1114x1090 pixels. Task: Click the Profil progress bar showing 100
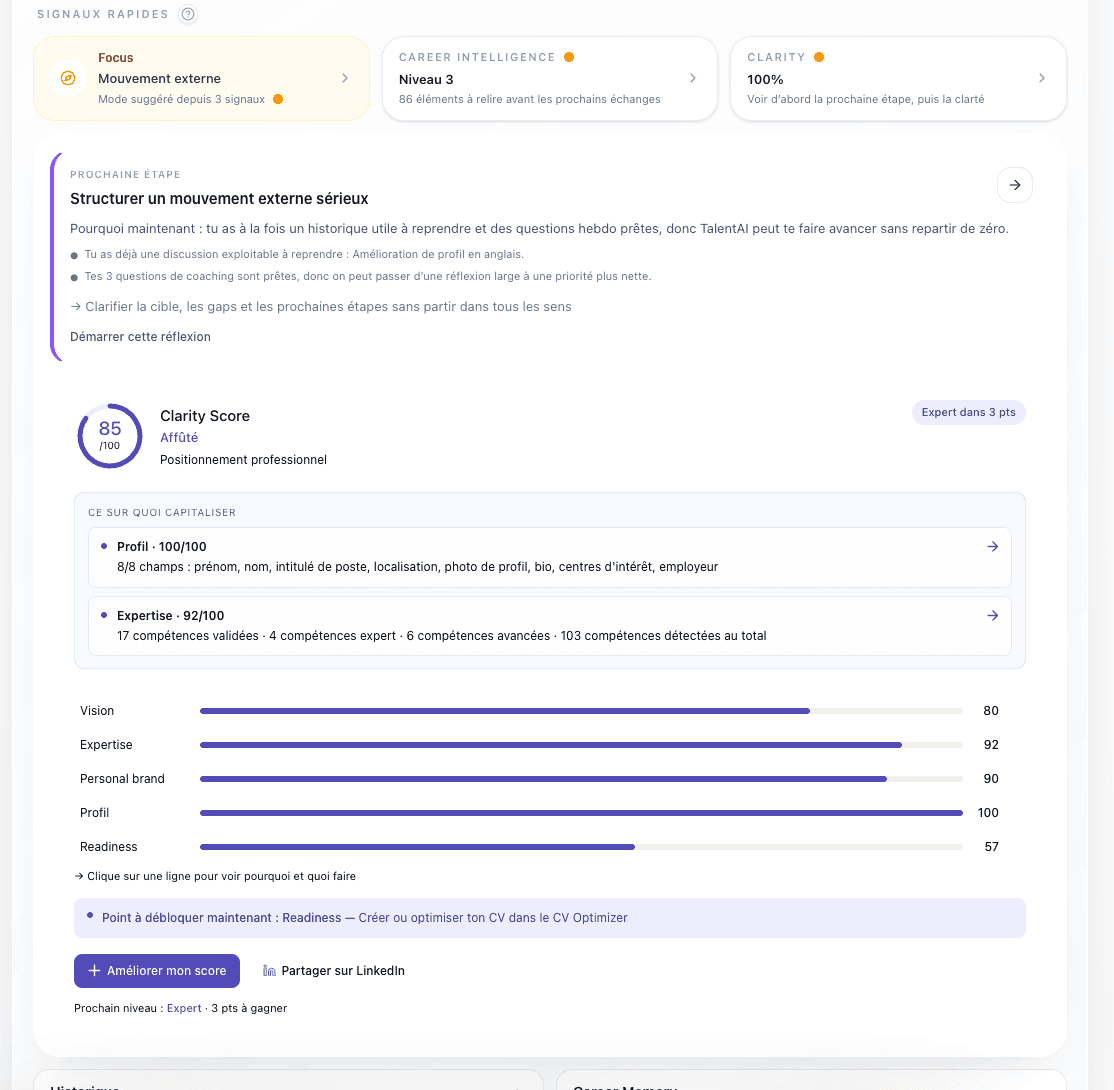point(581,813)
